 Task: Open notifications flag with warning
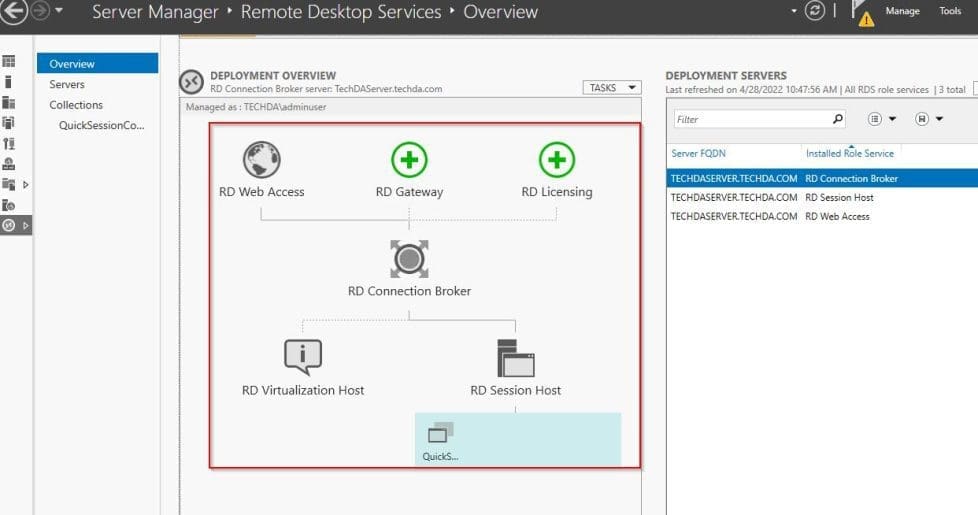tap(861, 12)
